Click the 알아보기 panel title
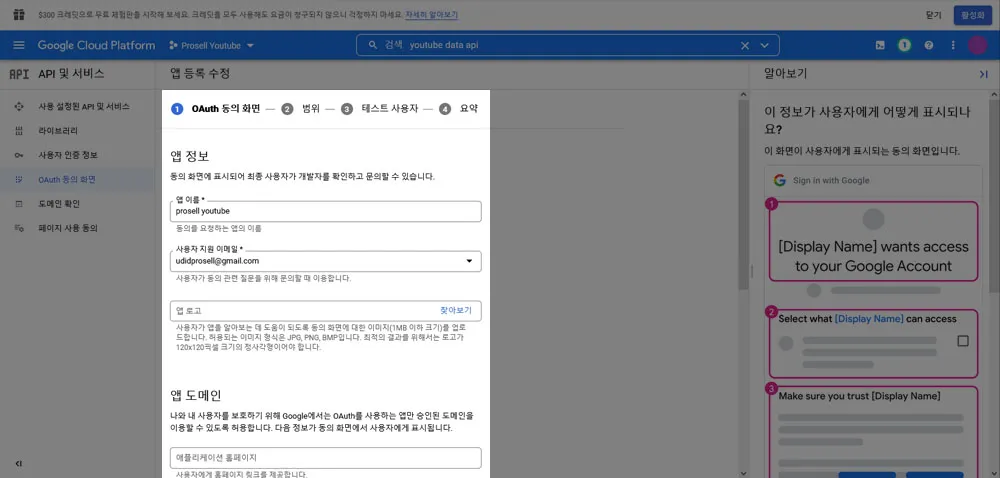 [786, 74]
